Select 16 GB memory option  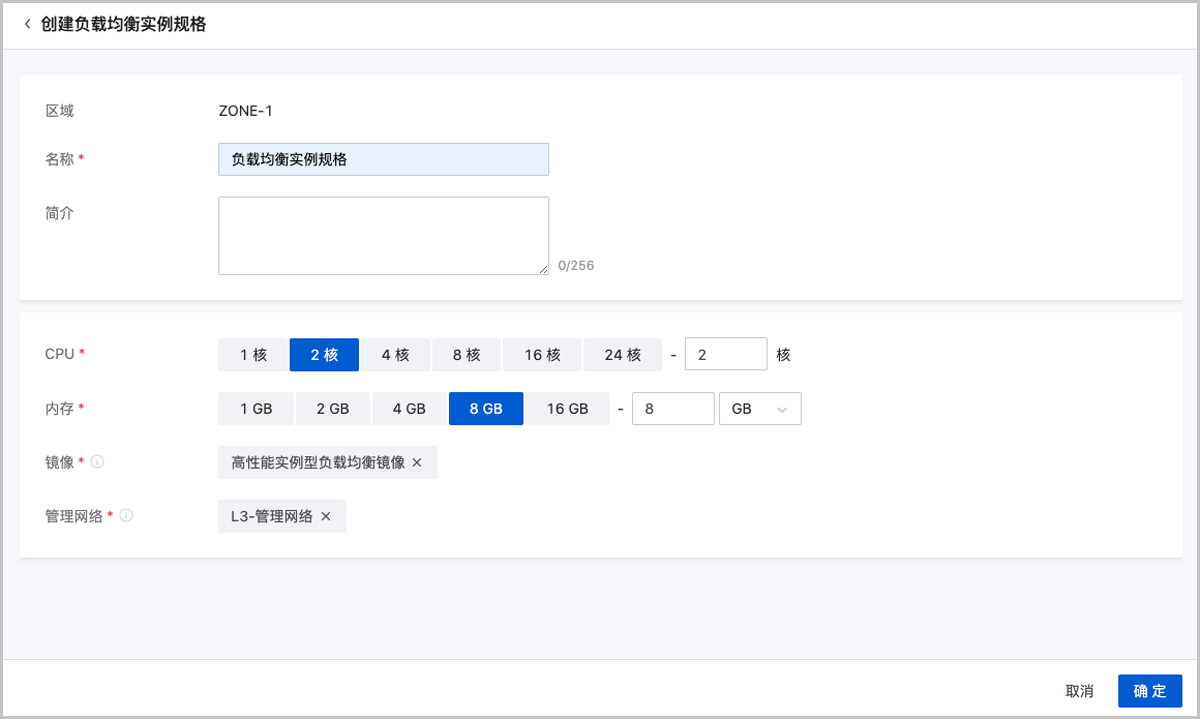[567, 409]
